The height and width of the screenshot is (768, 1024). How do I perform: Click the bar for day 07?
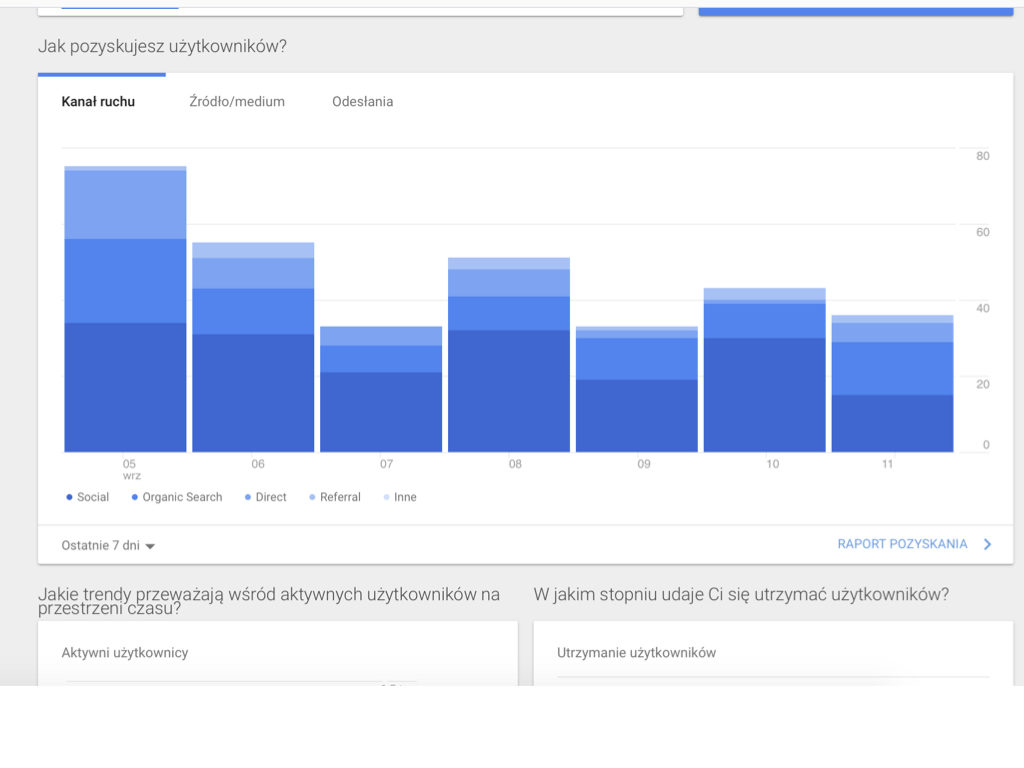pos(381,389)
